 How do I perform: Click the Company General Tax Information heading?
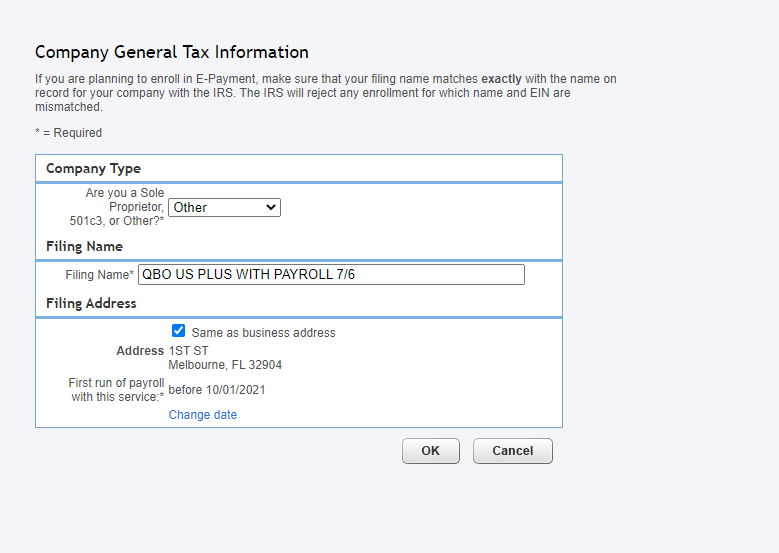tap(172, 52)
